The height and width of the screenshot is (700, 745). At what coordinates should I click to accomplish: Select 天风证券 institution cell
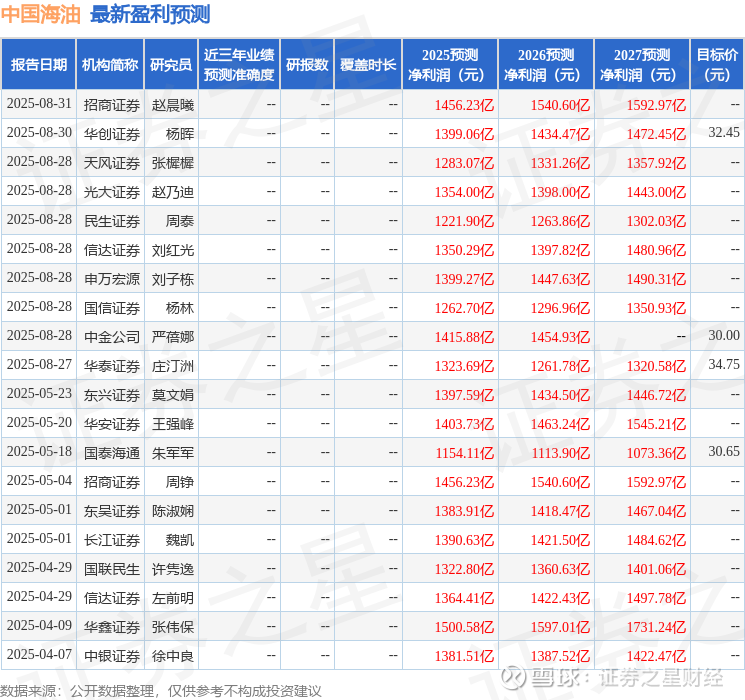coord(112,163)
